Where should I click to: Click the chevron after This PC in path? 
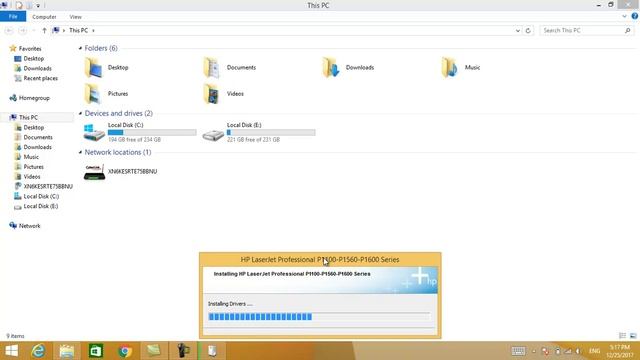[93, 31]
